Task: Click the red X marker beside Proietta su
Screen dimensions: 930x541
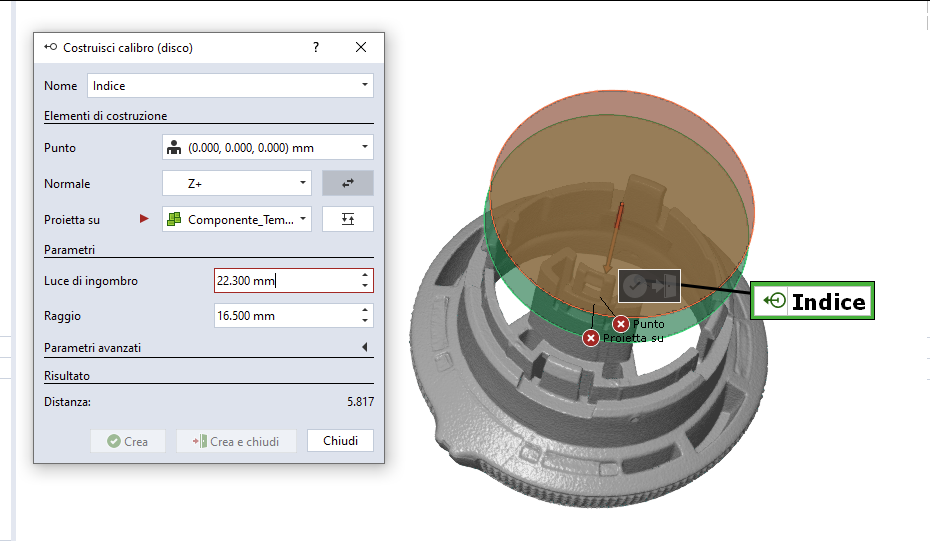Action: 591,338
